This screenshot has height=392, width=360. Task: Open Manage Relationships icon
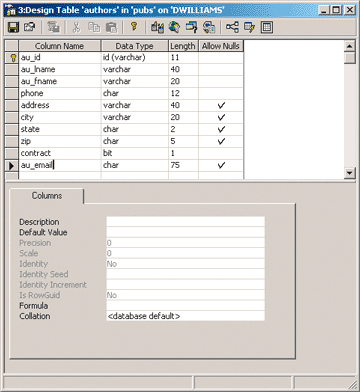[232, 27]
